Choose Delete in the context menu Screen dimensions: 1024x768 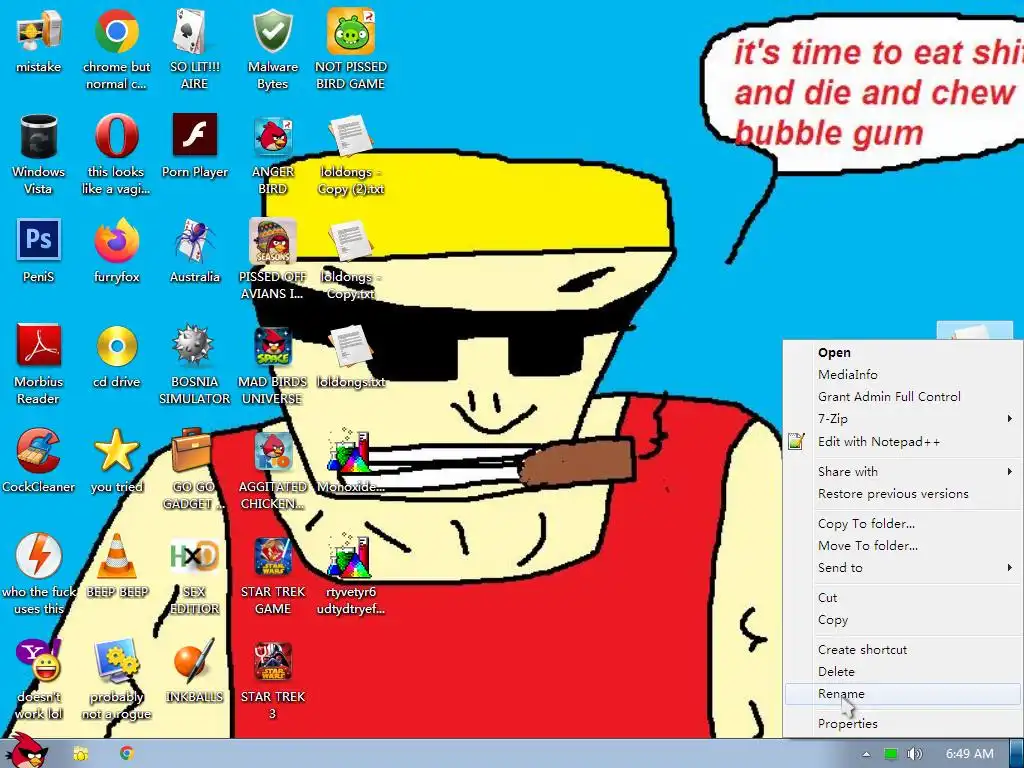click(902, 672)
